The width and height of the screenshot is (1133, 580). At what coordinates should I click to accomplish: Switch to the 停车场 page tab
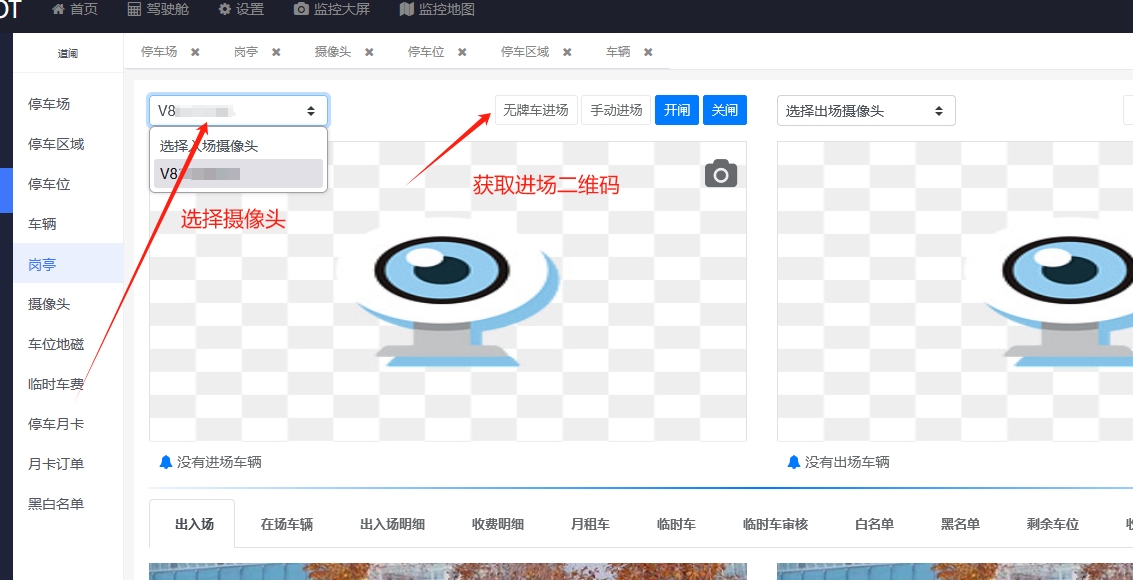(x=159, y=52)
